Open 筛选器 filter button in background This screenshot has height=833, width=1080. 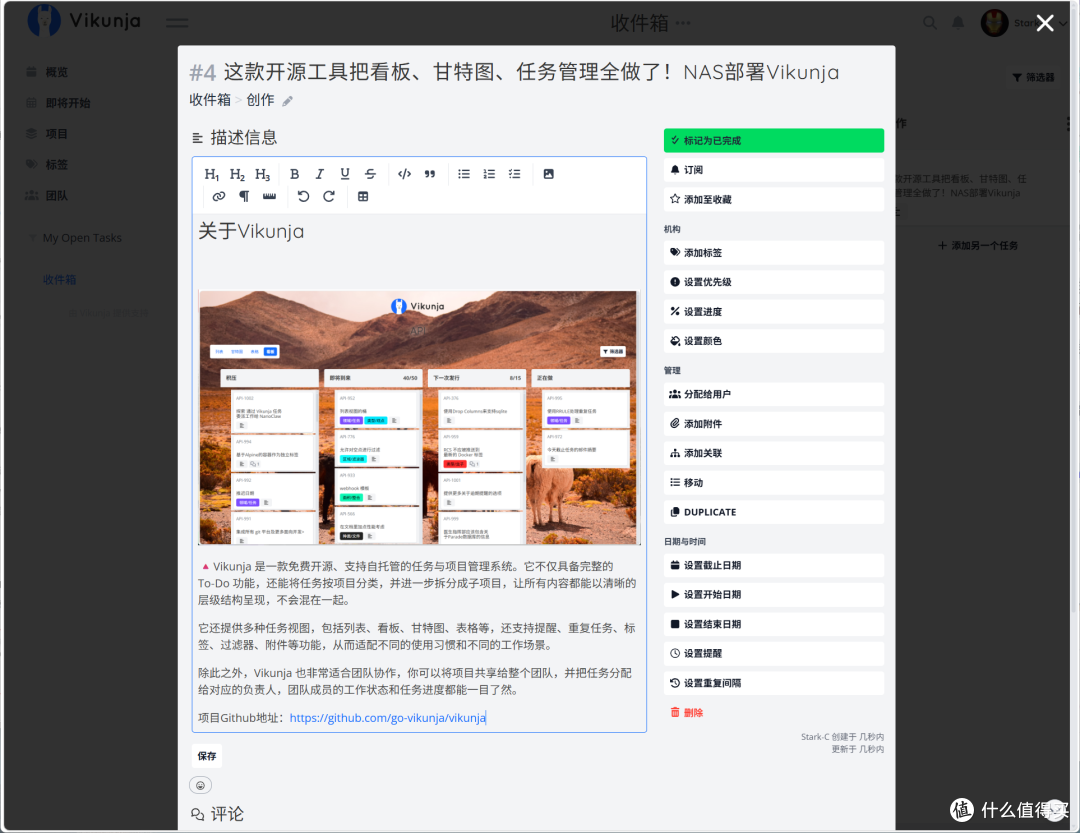click(1033, 78)
